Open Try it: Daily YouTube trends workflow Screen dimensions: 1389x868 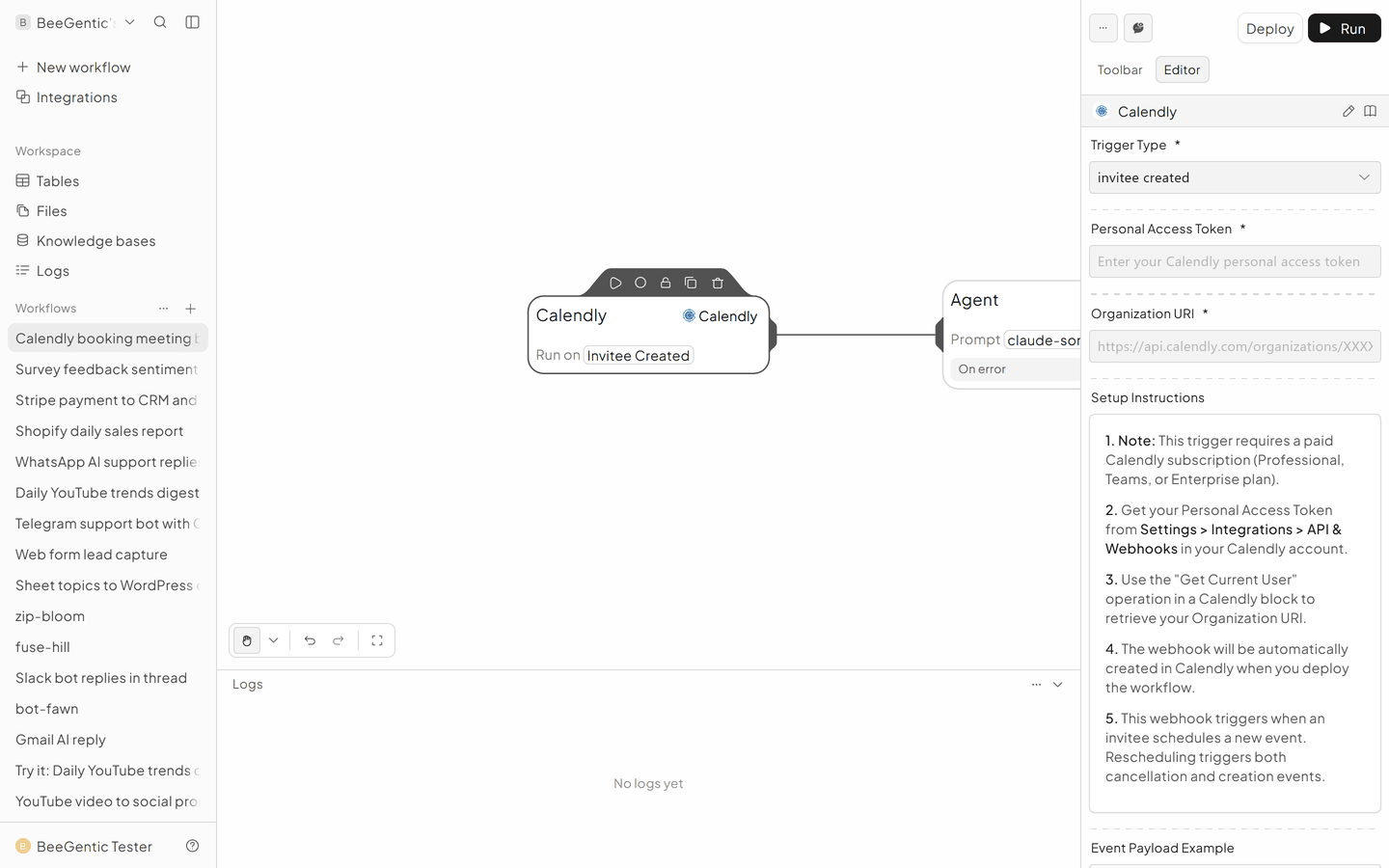[108, 771]
